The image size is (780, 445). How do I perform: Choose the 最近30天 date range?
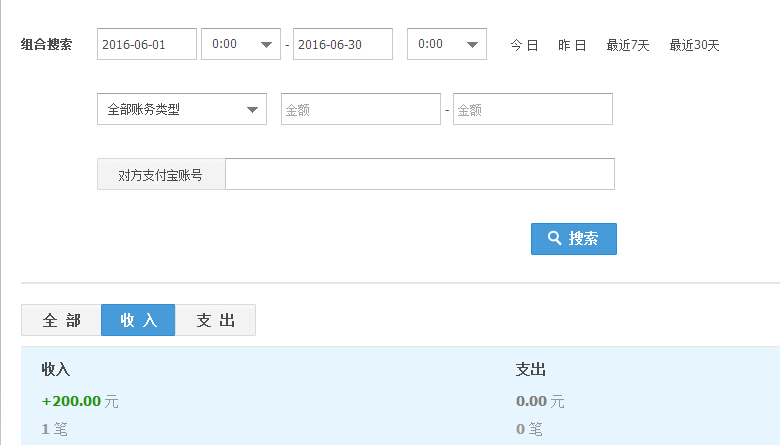(x=694, y=45)
